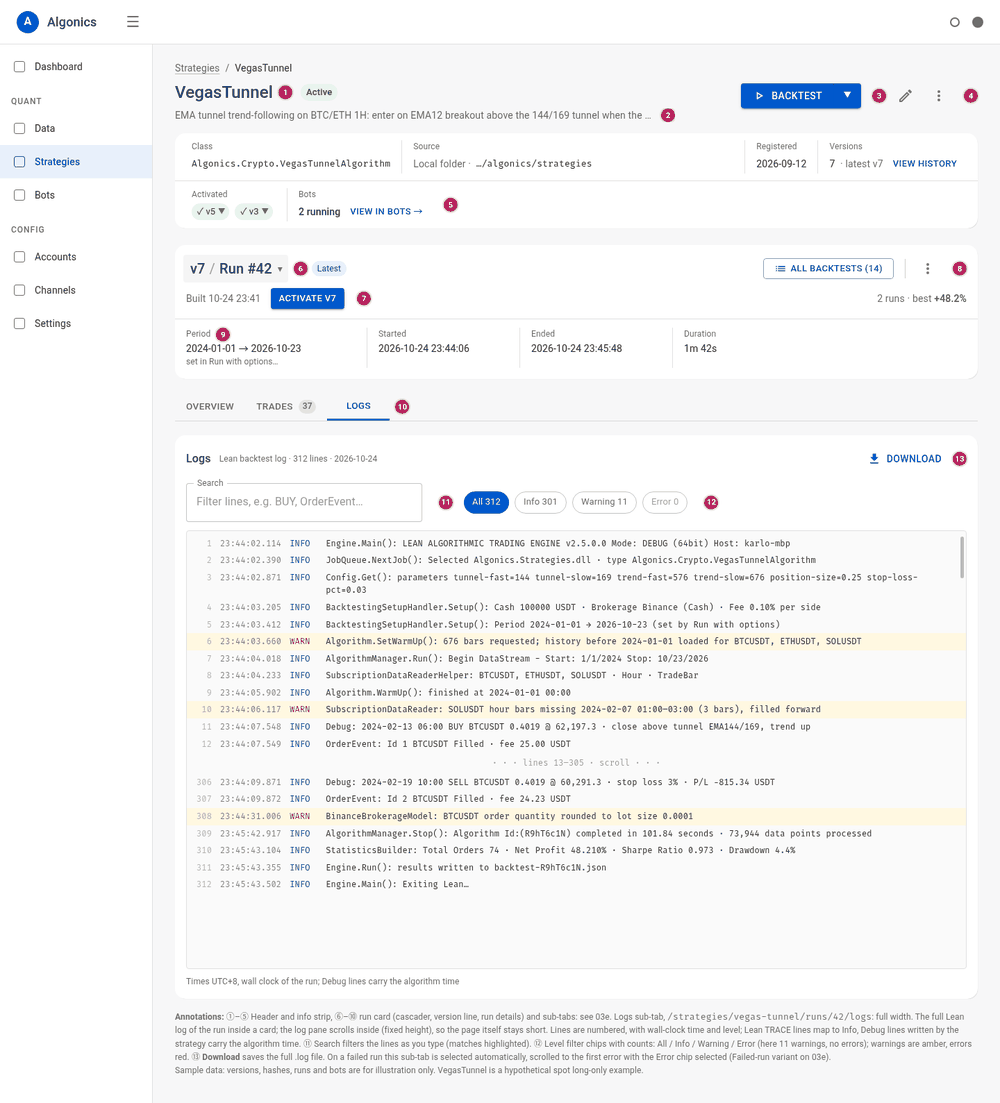Toggle the hamburger menu icon
Viewport: 1000px width, 1103px height.
133,22
